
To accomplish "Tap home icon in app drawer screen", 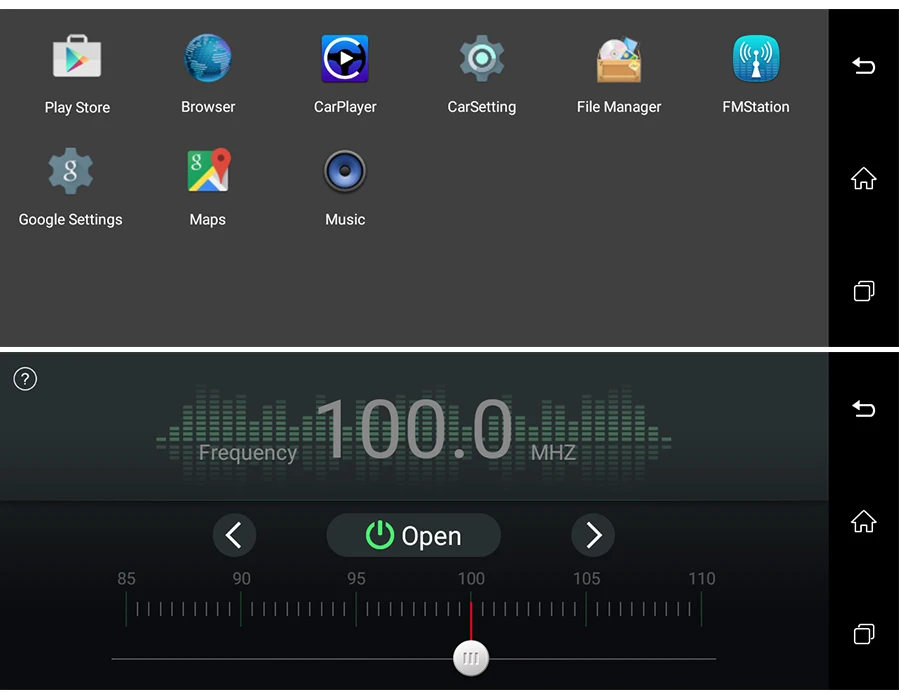I will point(863,178).
